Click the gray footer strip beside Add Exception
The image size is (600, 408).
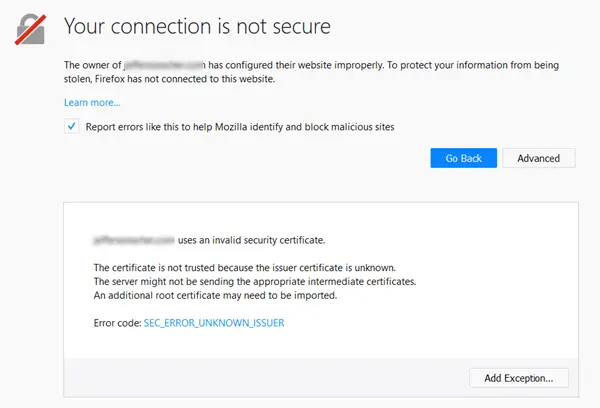click(x=264, y=378)
